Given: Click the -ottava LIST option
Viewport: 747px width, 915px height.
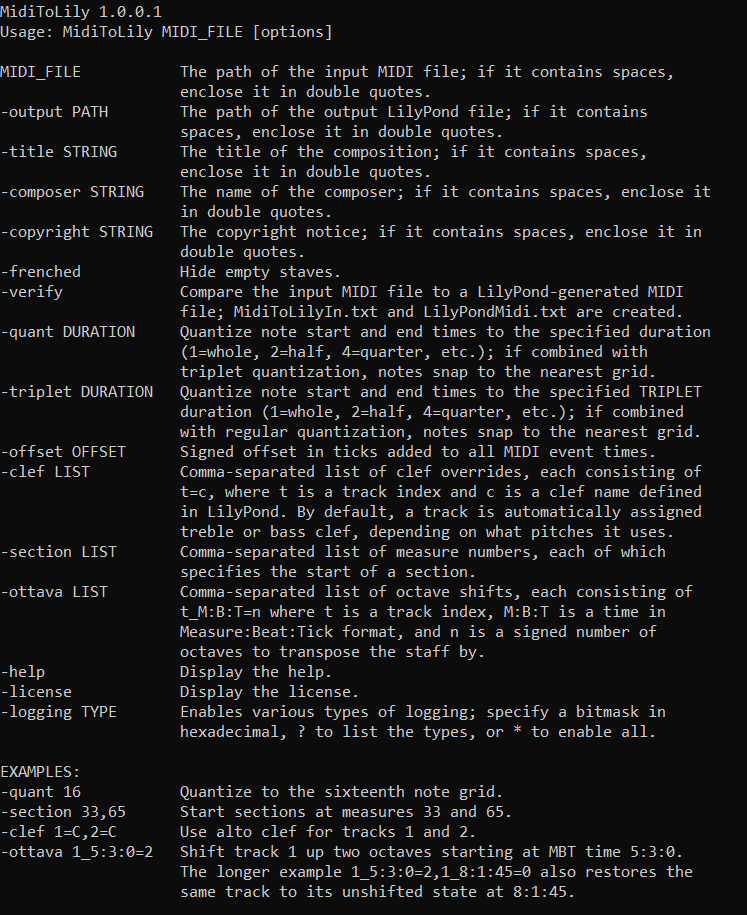Looking at the screenshot, I should pyautogui.click(x=54, y=591).
